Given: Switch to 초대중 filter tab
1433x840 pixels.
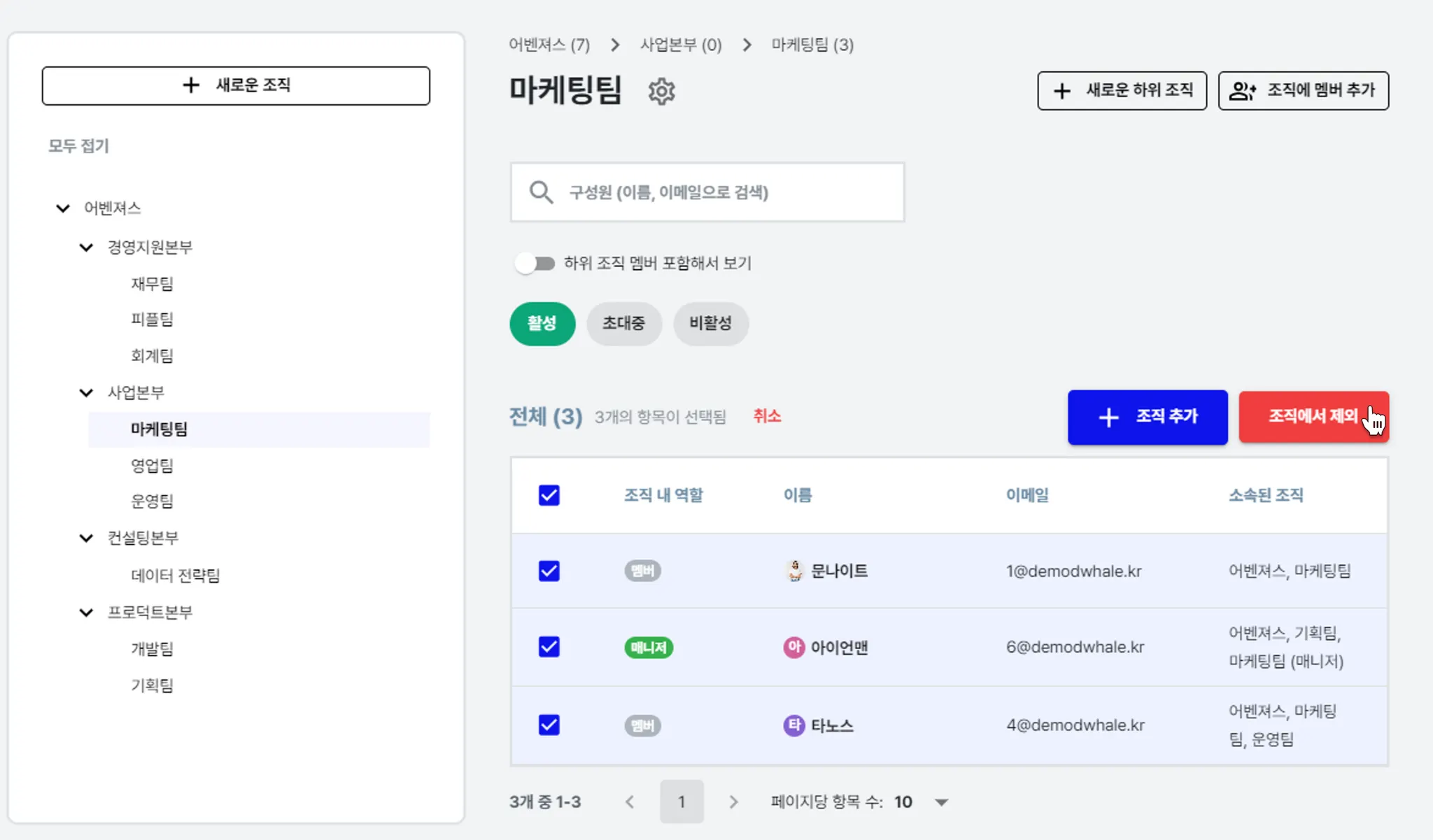Looking at the screenshot, I should coord(623,324).
